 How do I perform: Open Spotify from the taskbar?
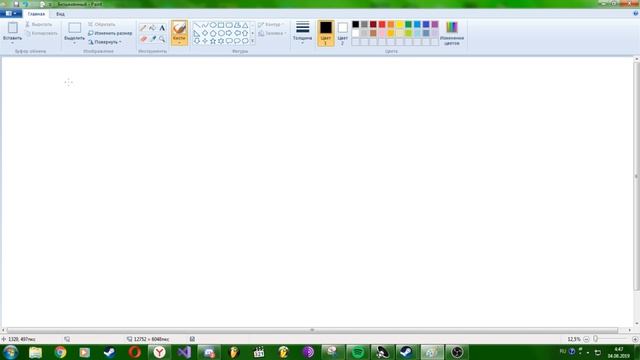click(358, 352)
